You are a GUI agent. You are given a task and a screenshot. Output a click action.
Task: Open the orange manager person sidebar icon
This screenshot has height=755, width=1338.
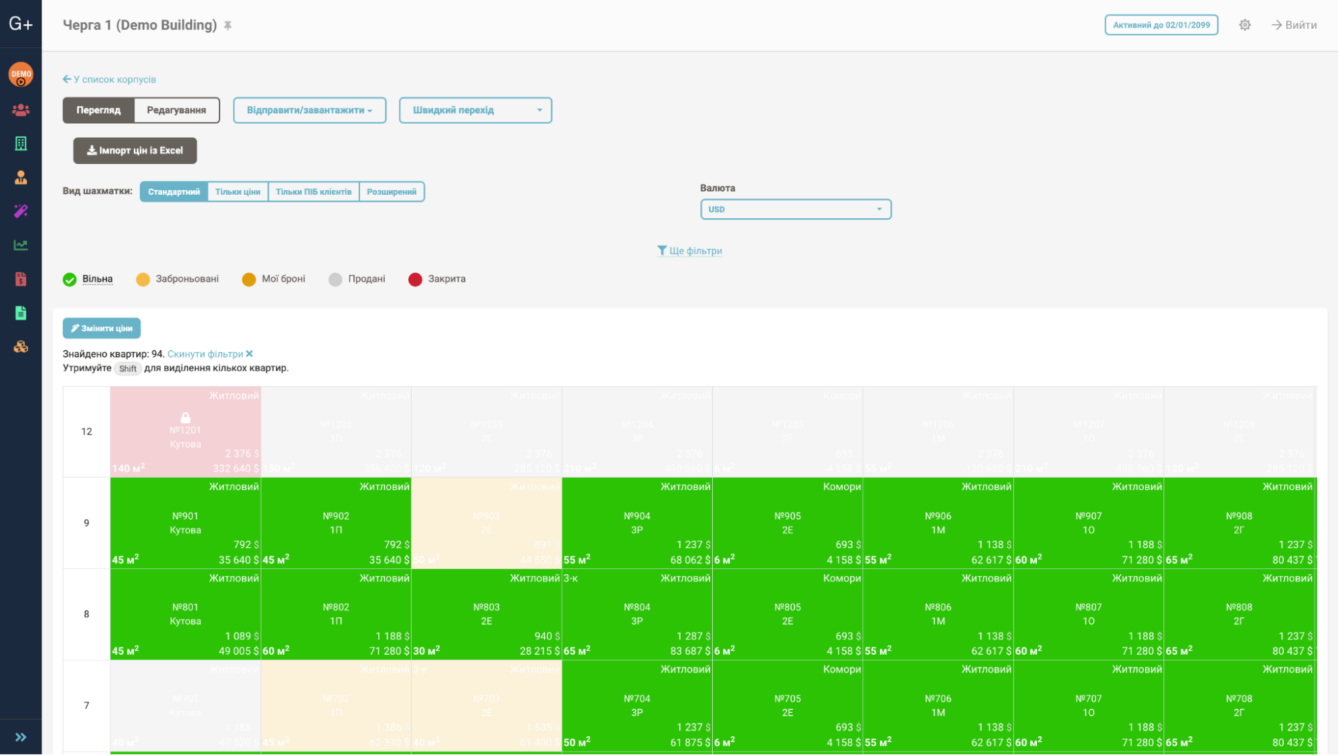[x=21, y=178]
